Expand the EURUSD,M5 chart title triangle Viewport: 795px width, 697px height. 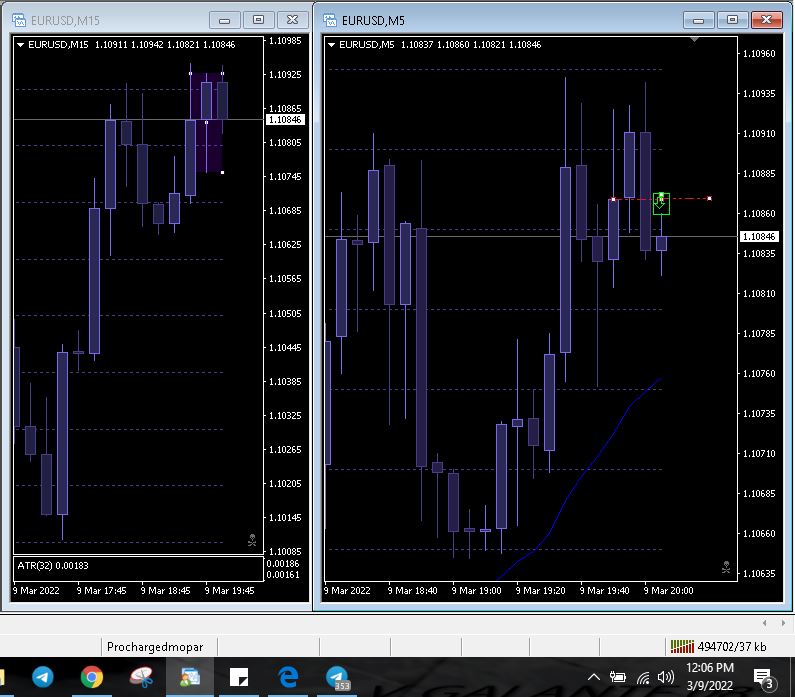[x=331, y=44]
